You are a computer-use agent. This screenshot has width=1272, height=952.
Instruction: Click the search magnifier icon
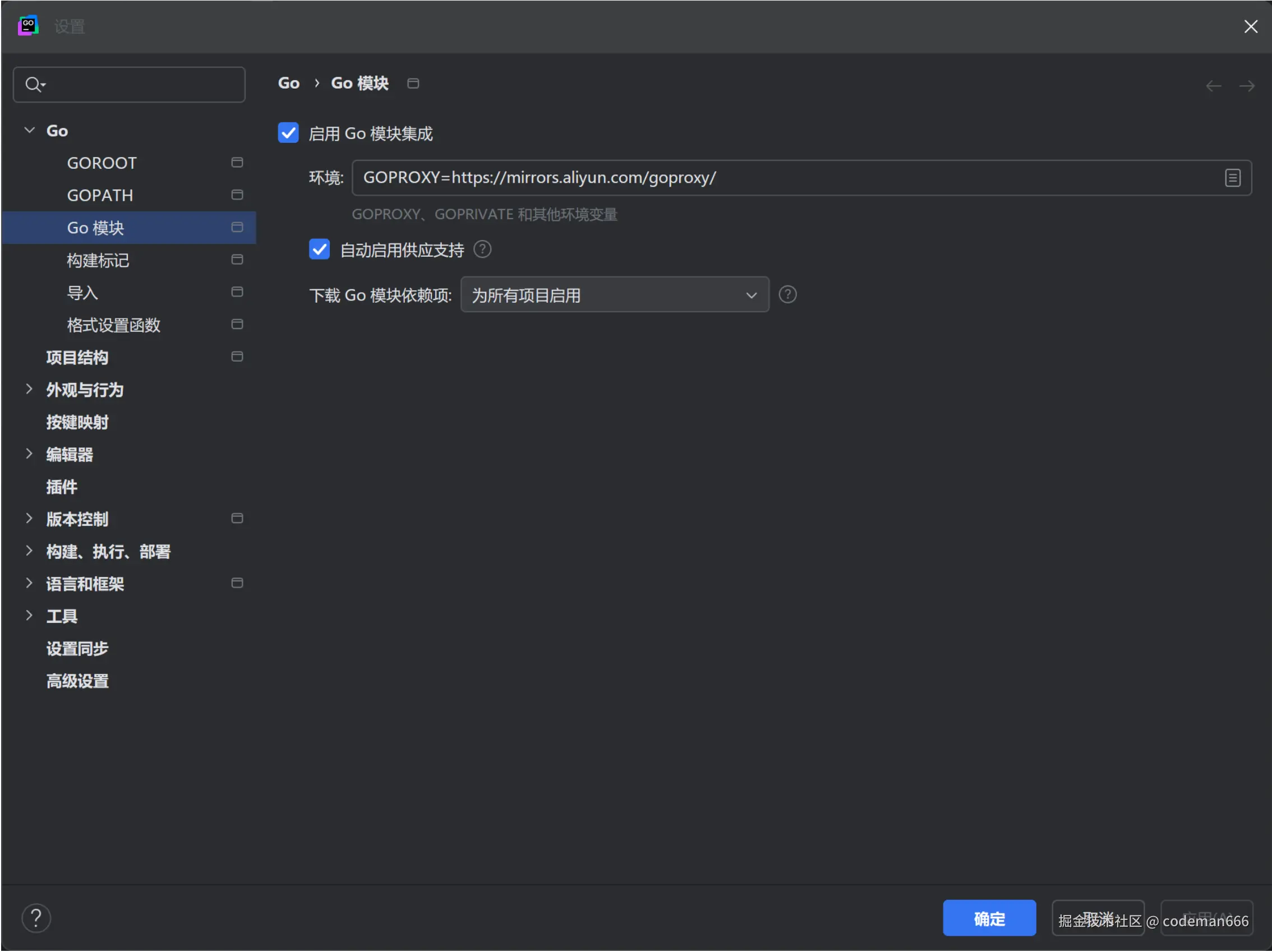point(33,85)
